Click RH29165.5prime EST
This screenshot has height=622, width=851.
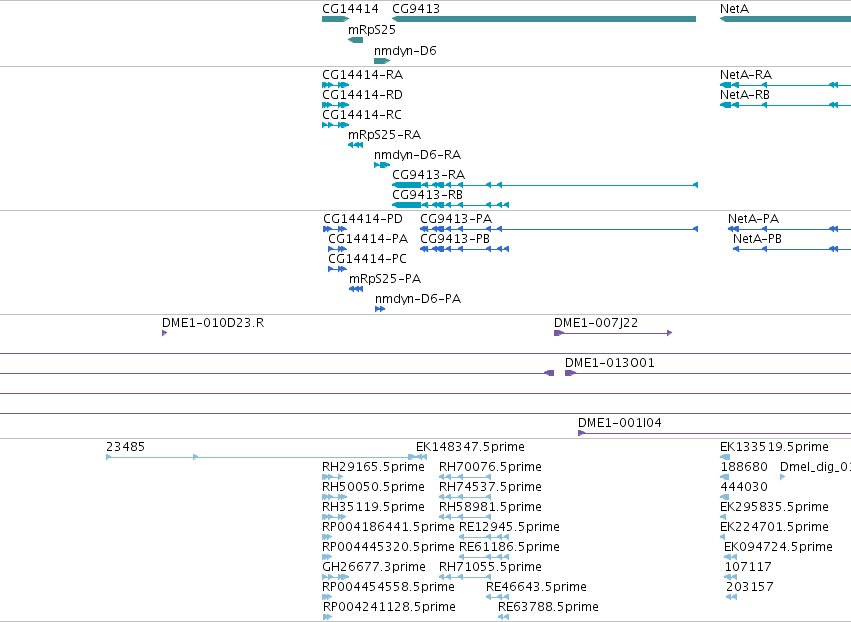373,467
